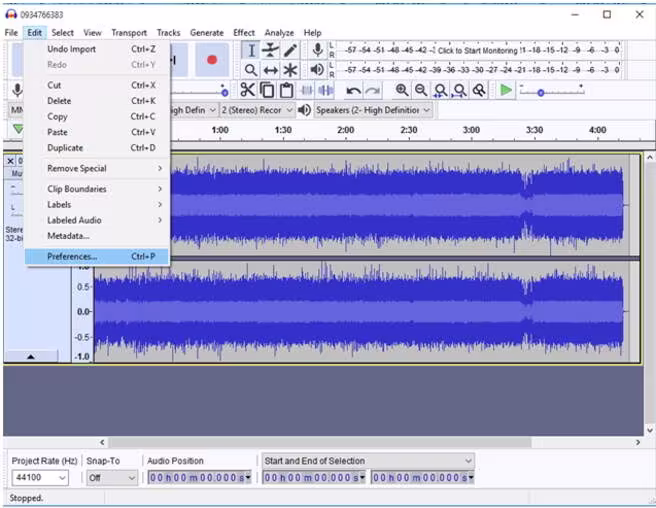656x508 pixels.
Task: Select the Zoom magnifier tool
Action: (251, 70)
